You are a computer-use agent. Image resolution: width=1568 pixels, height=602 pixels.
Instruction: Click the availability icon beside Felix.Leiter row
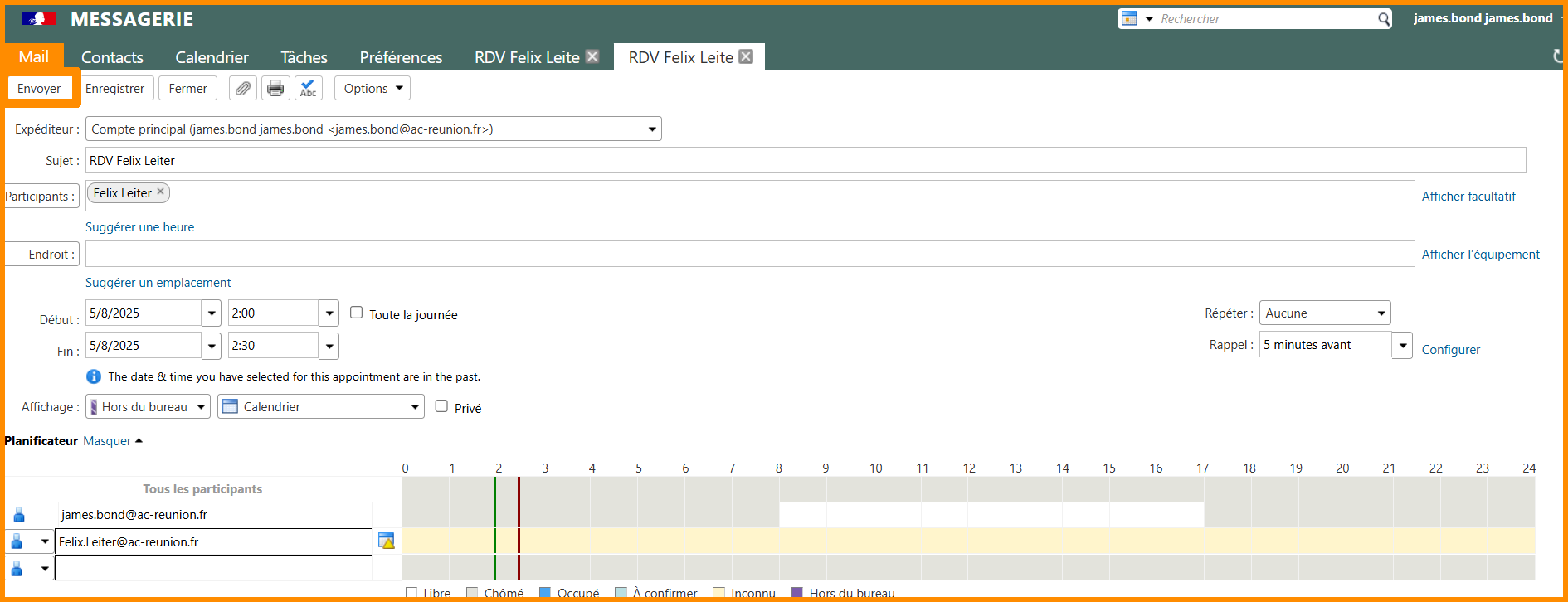pyautogui.click(x=386, y=541)
